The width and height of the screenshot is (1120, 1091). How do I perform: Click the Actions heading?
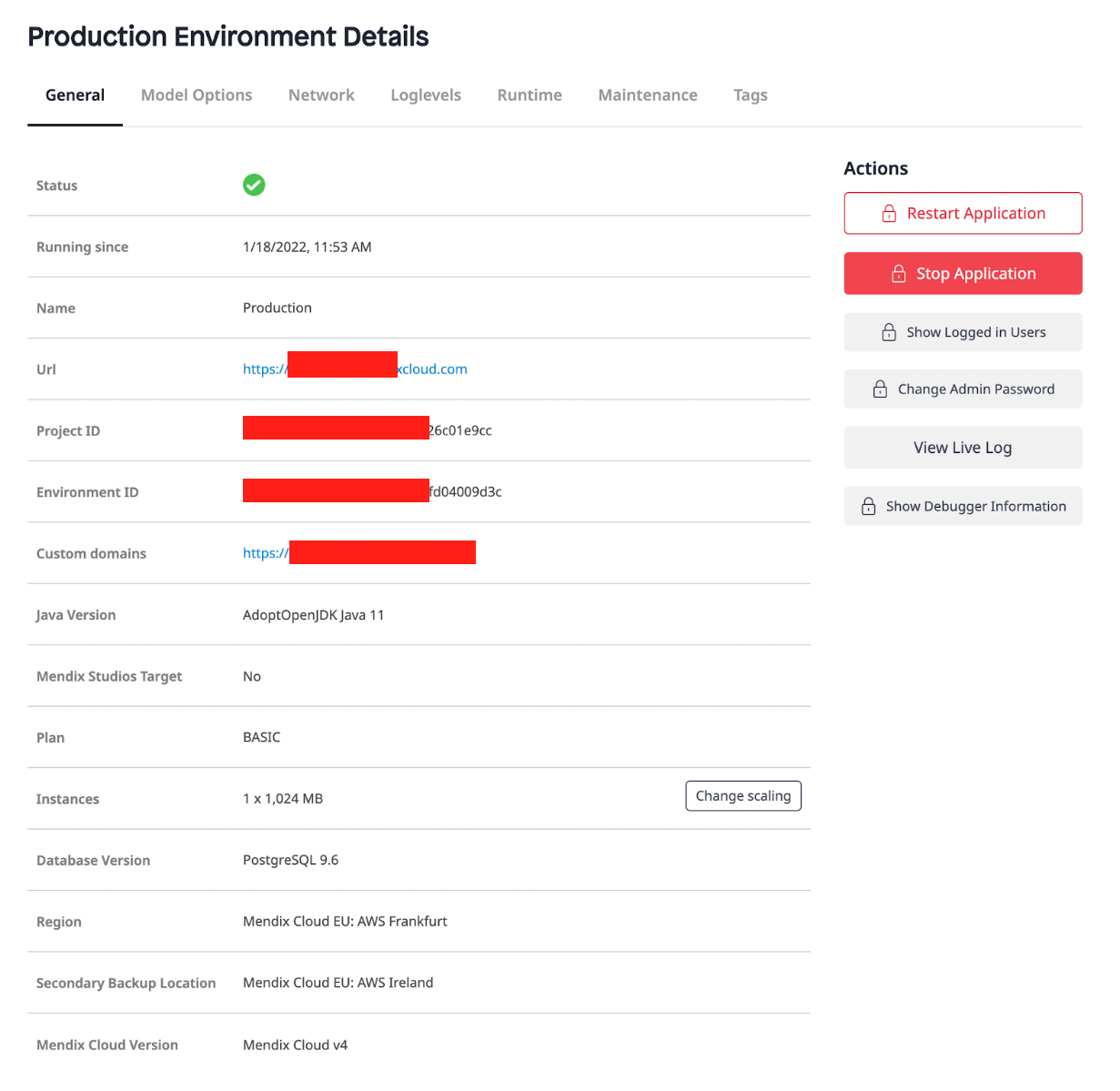coord(876,168)
